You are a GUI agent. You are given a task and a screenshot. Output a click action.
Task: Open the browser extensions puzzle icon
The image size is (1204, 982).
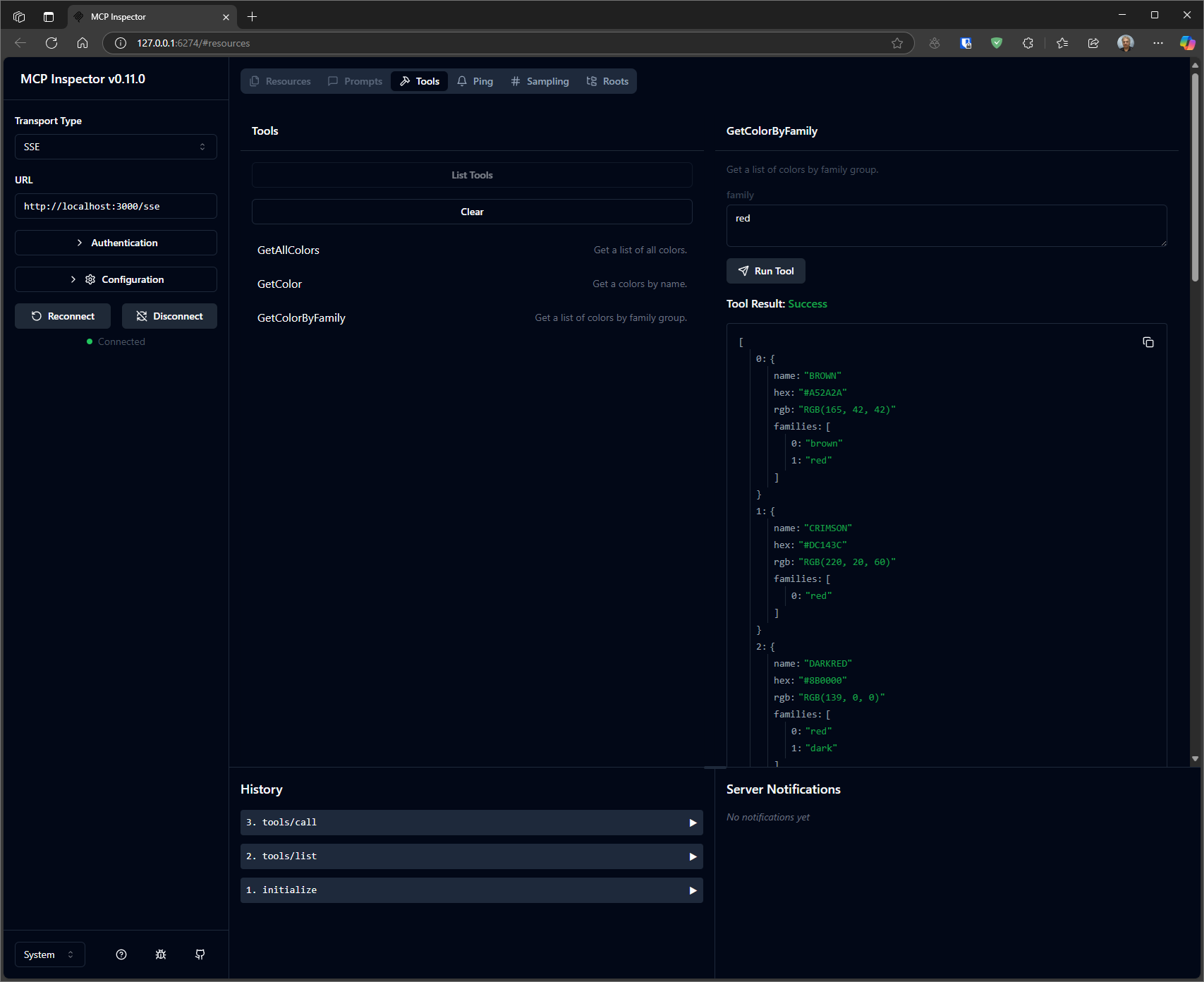tap(1028, 43)
